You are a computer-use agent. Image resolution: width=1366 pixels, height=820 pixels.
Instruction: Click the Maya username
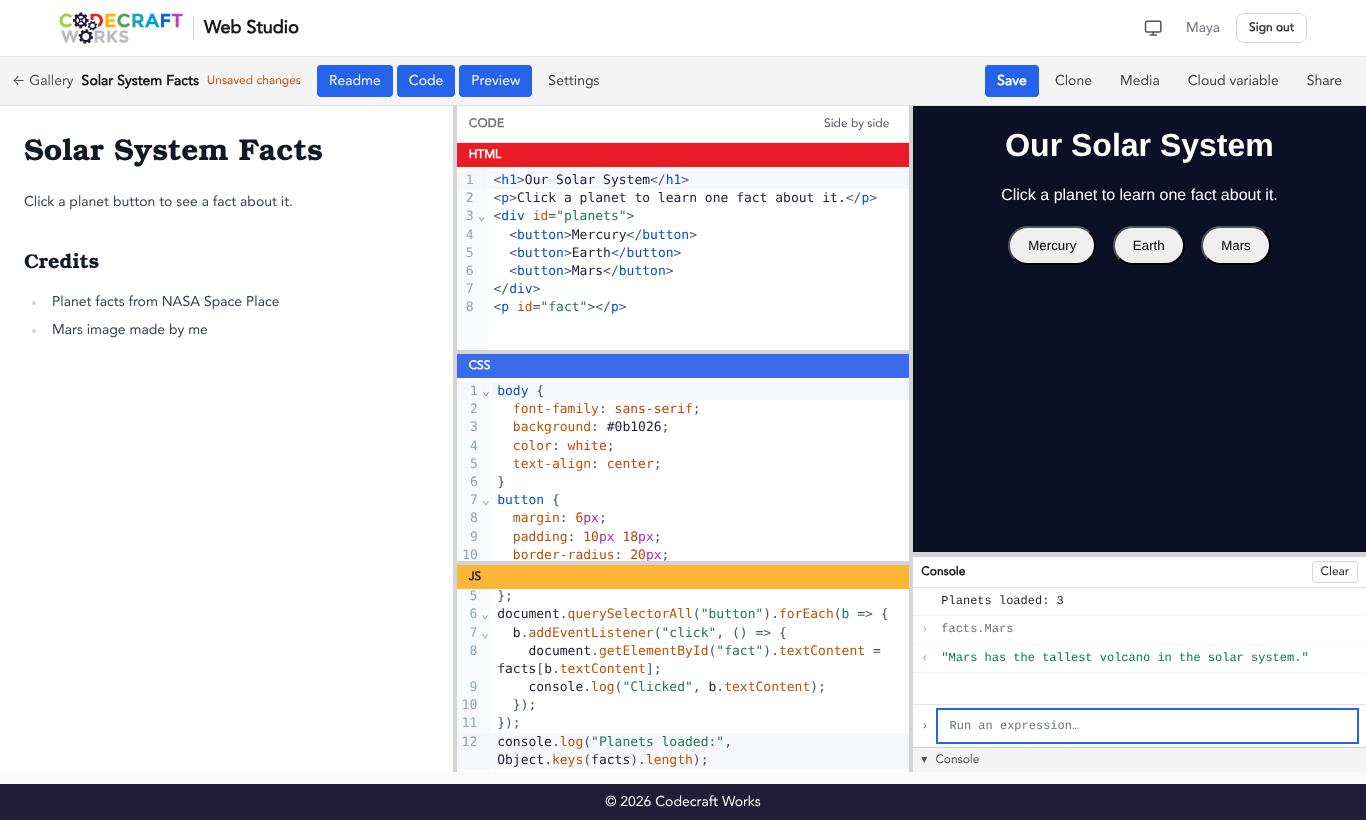click(x=1203, y=28)
